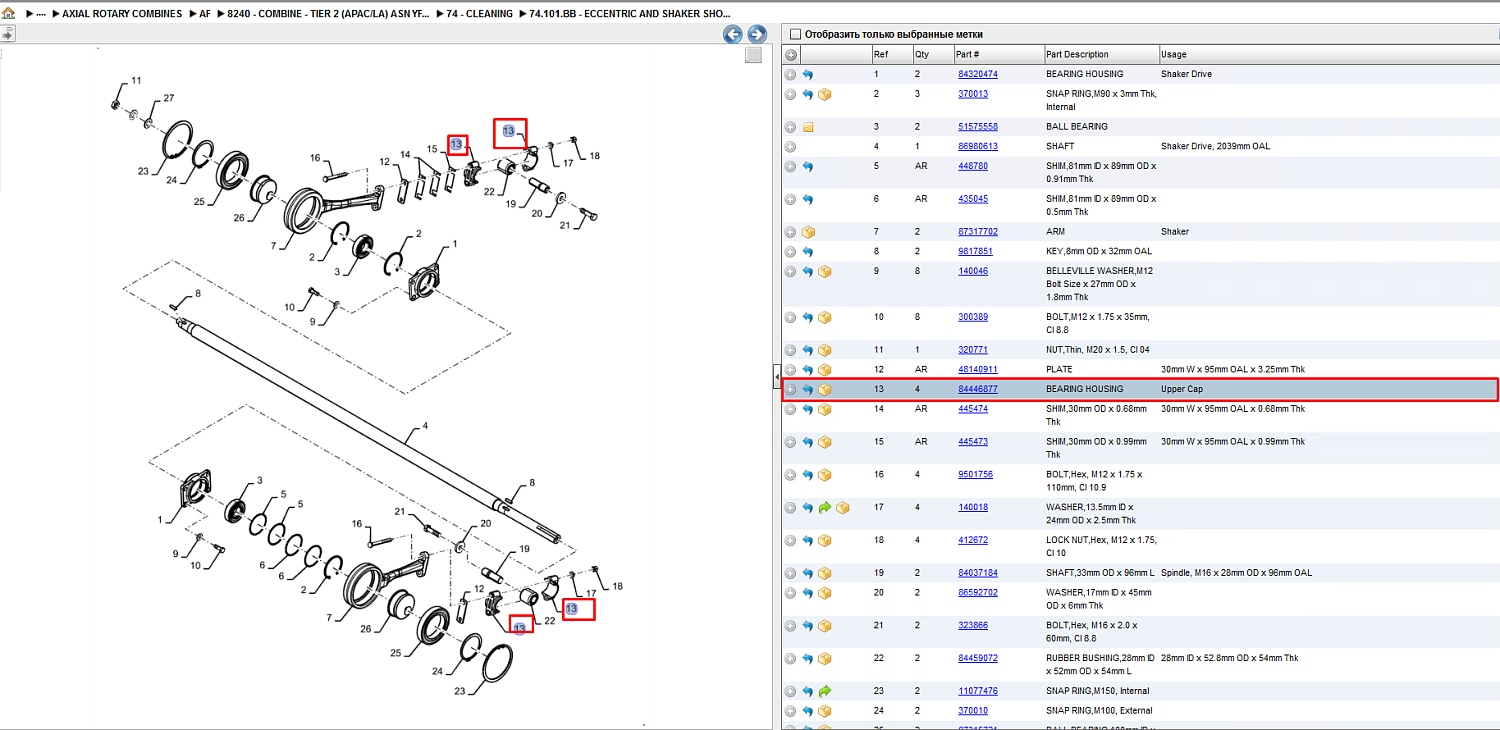Image resolution: width=1500 pixels, height=730 pixels.
Task: Click the box icon for BOLT 323866
Action: click(825, 626)
